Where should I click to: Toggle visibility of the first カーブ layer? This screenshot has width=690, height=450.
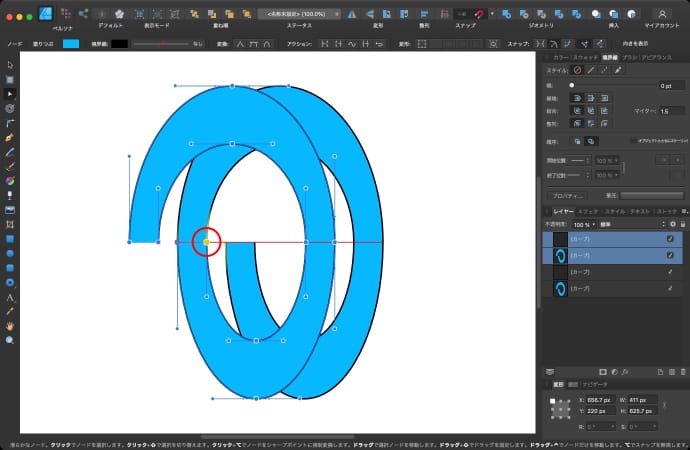click(670, 240)
